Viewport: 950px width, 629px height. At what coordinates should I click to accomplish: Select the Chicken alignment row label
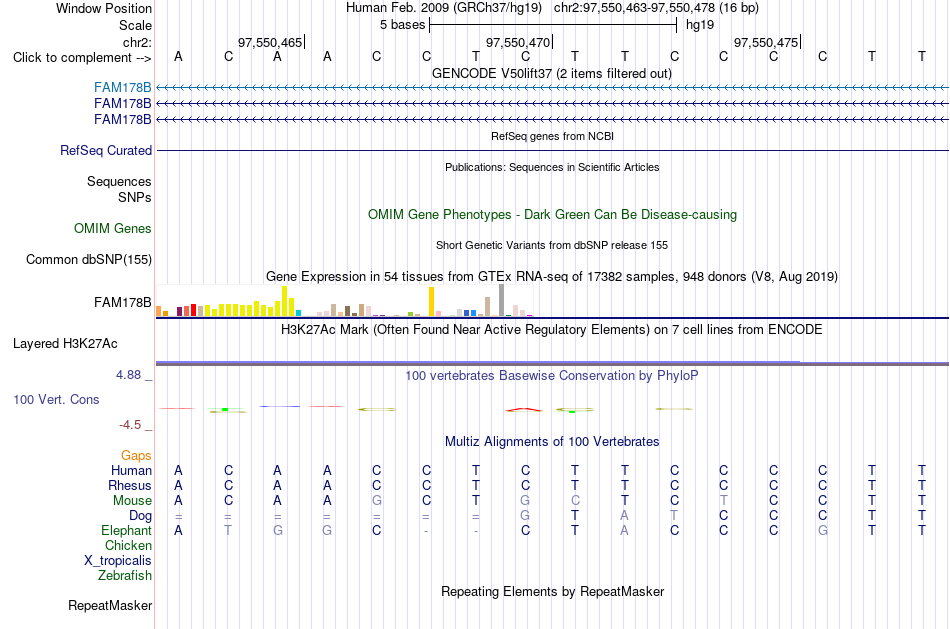(128, 545)
